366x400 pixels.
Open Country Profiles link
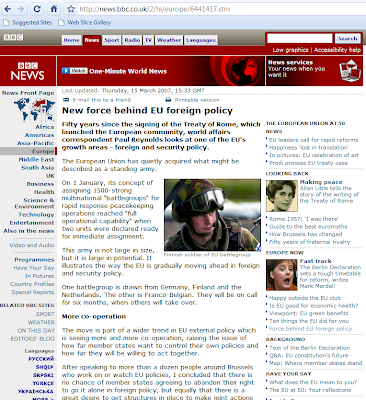tap(32, 284)
